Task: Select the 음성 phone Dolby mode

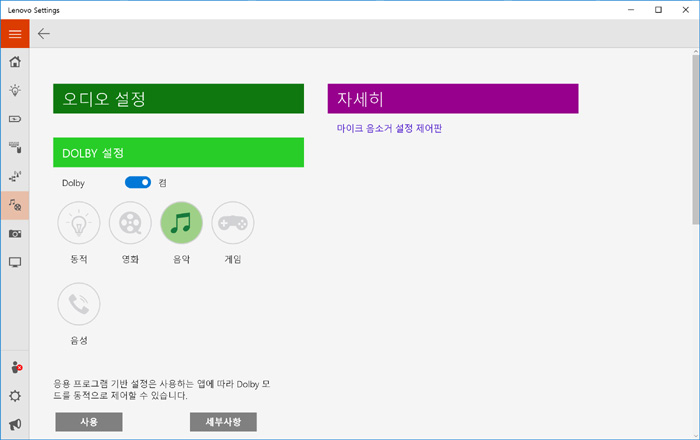Action: [x=79, y=304]
